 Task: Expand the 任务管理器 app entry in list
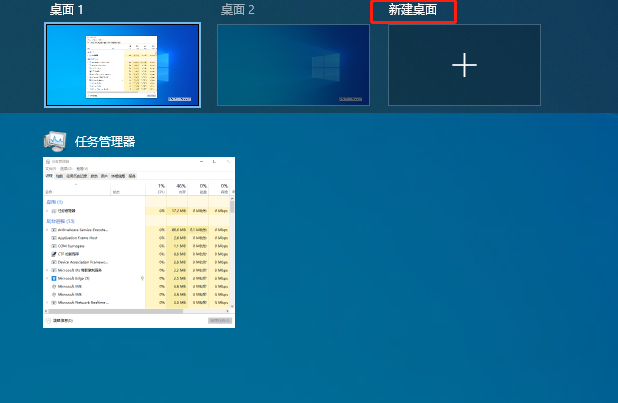coord(47,211)
